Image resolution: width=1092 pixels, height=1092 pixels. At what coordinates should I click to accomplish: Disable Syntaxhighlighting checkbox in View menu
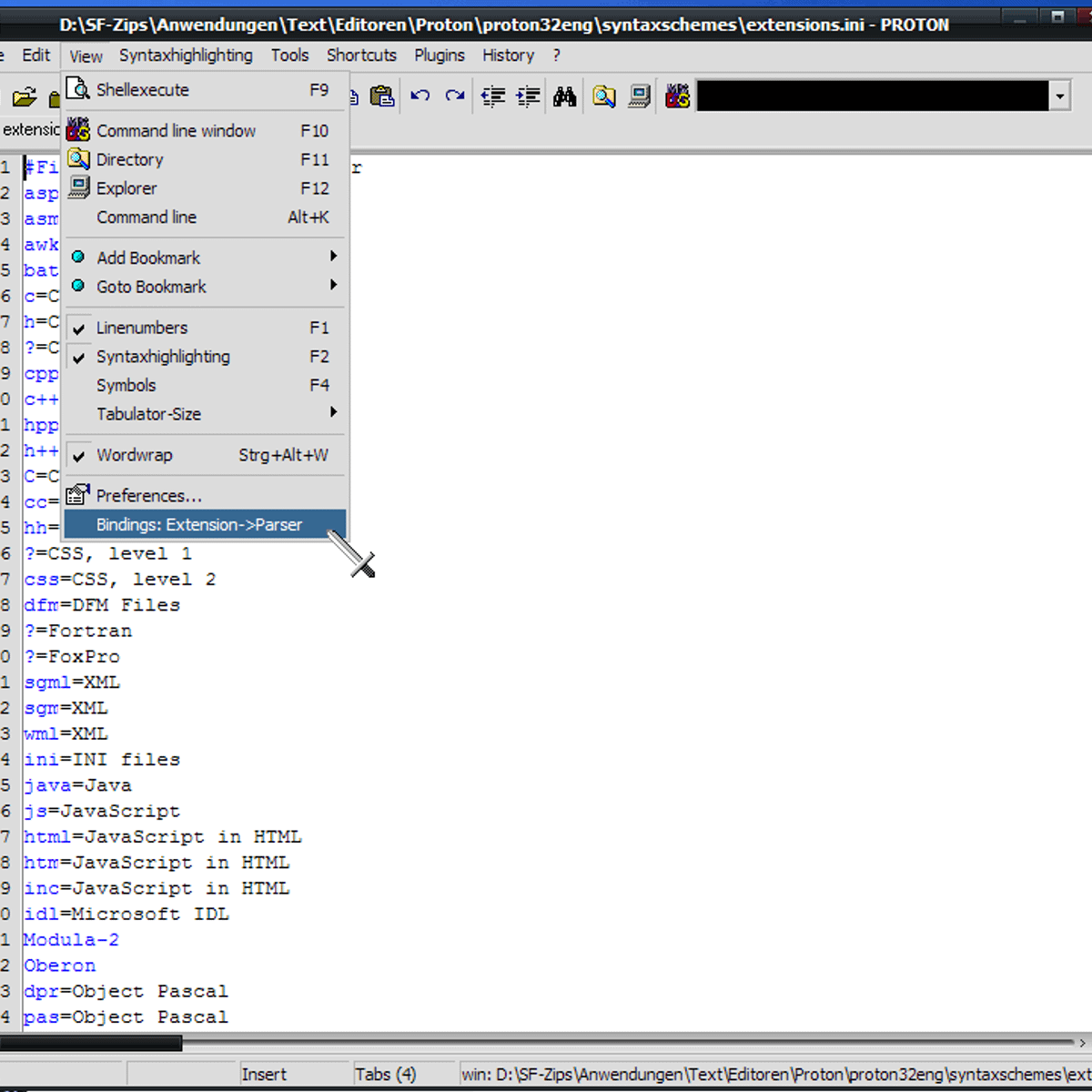163,357
